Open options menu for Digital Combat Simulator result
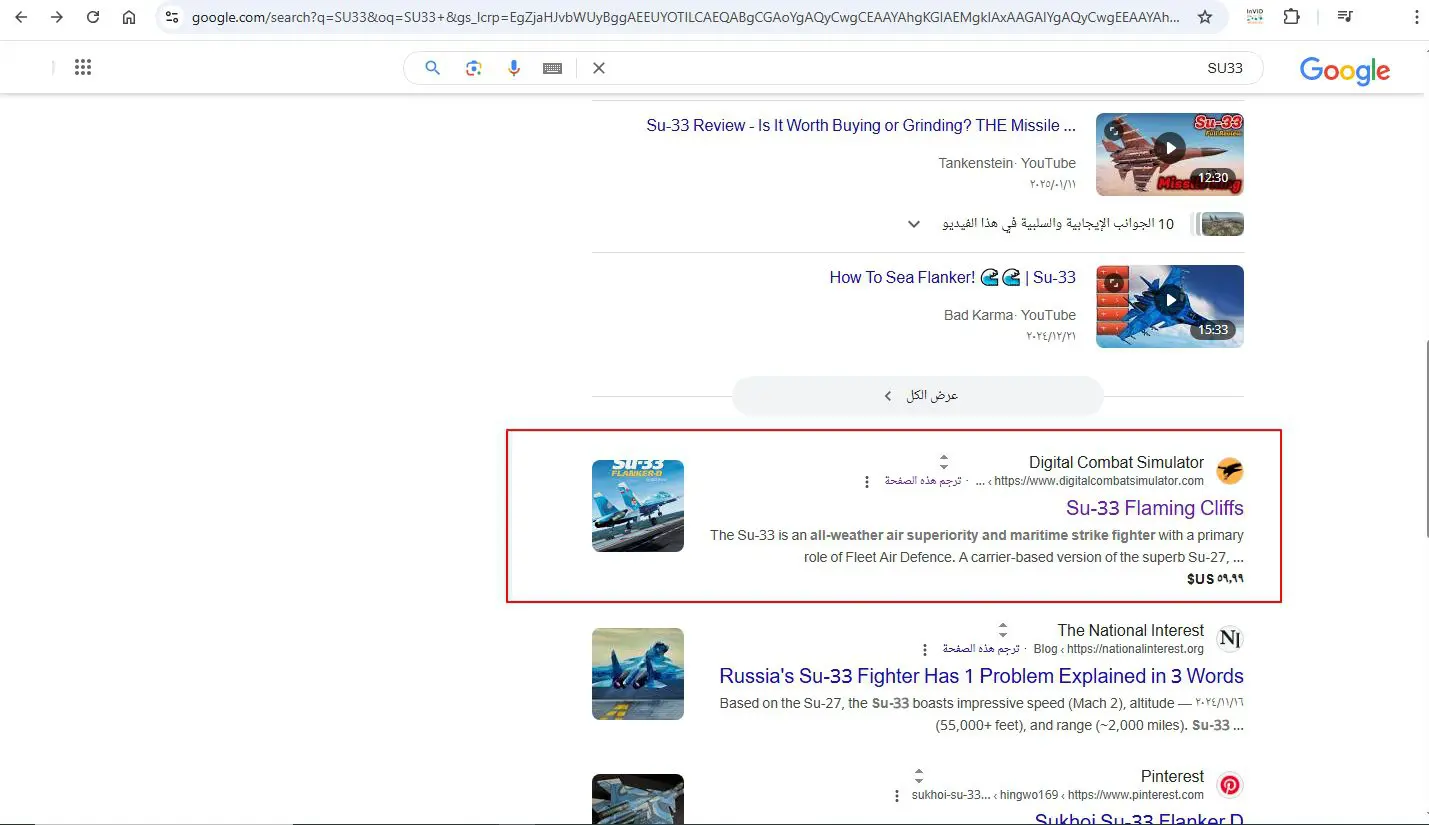Screen dimensions: 1429x825 coord(867,482)
